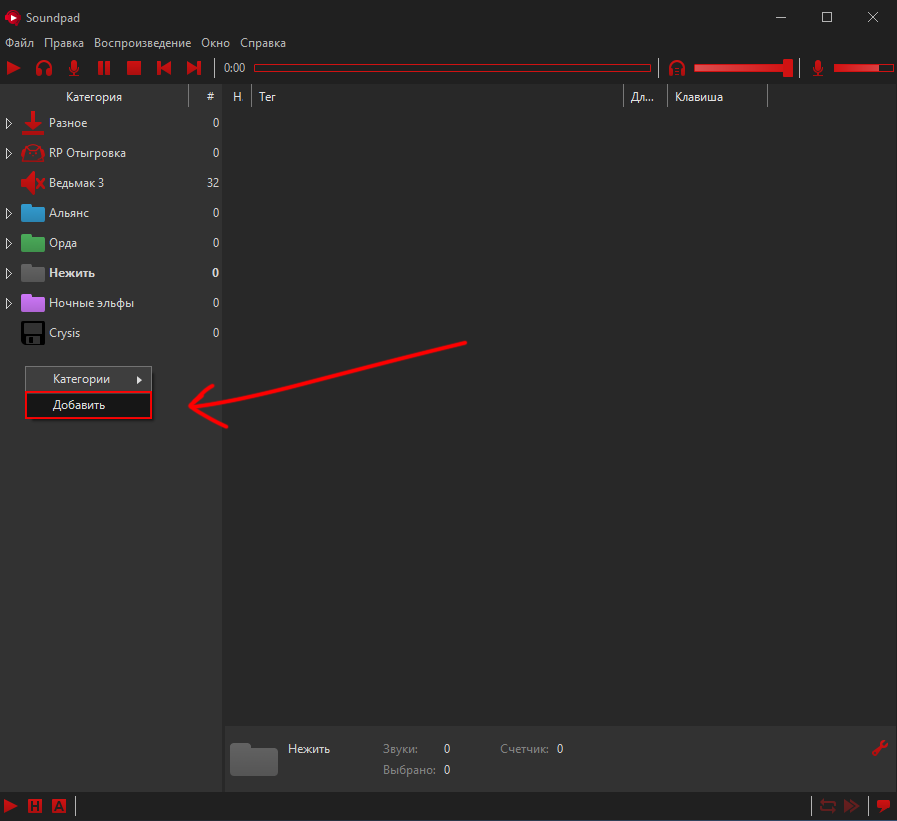
Task: Select the Разное category row
Action: pos(111,123)
